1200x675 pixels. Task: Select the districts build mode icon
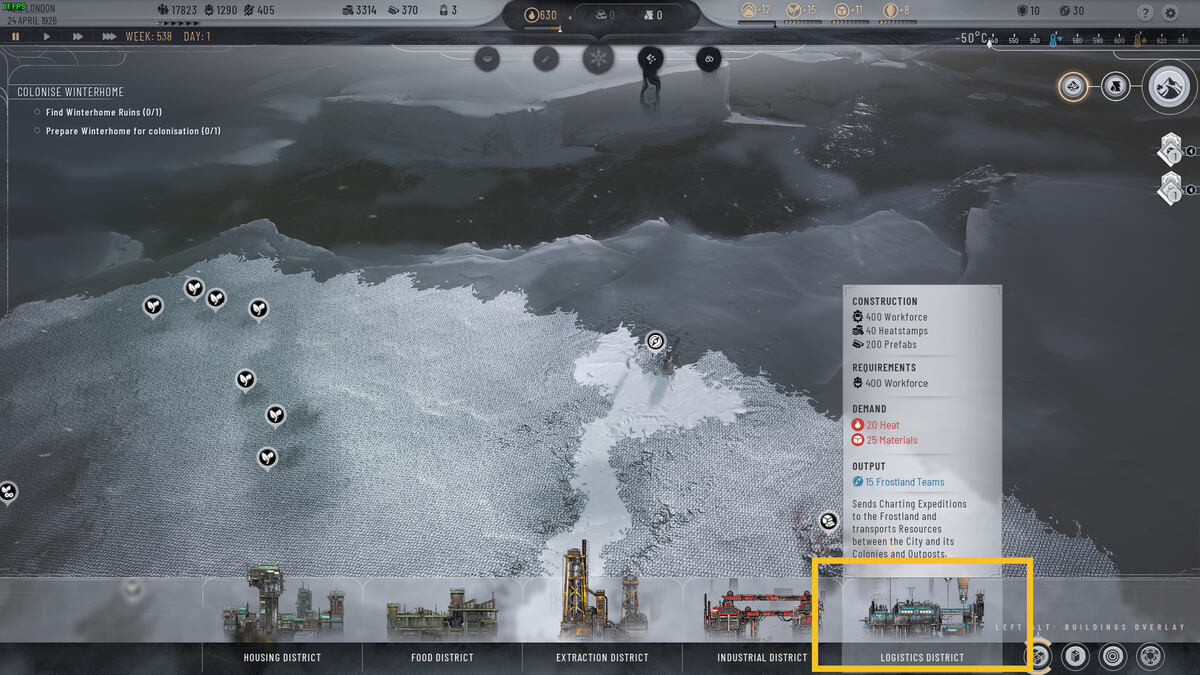1040,656
